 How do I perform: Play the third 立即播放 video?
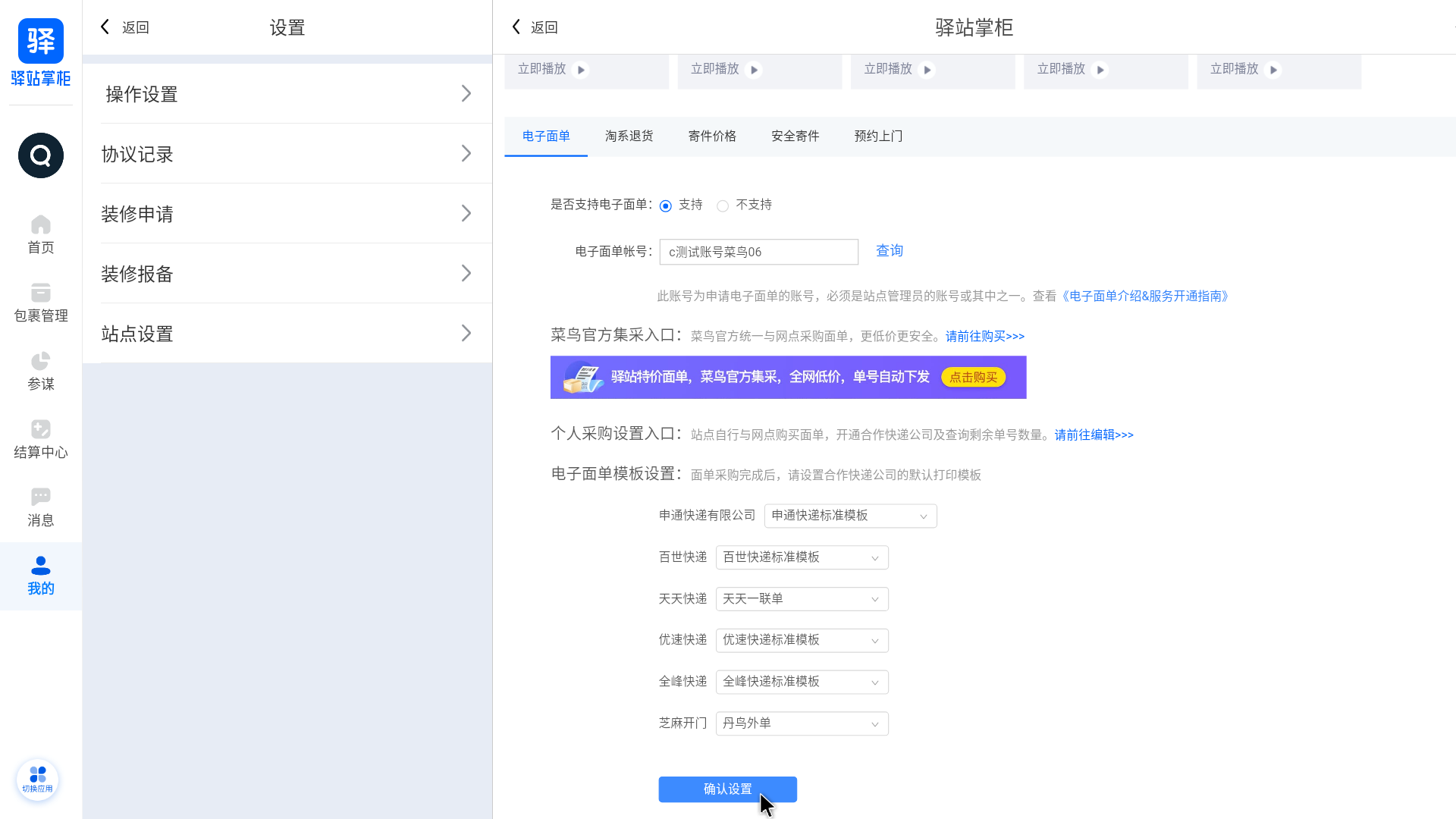927,70
